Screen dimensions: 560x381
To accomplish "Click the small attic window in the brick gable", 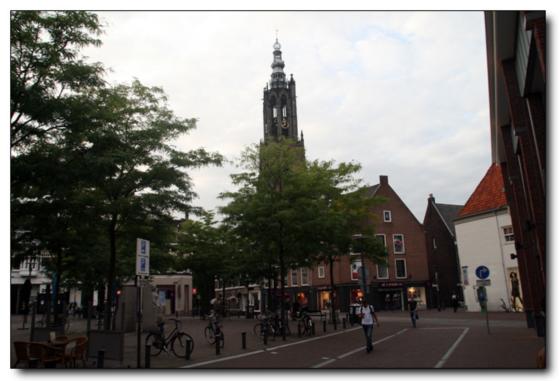I will (387, 216).
